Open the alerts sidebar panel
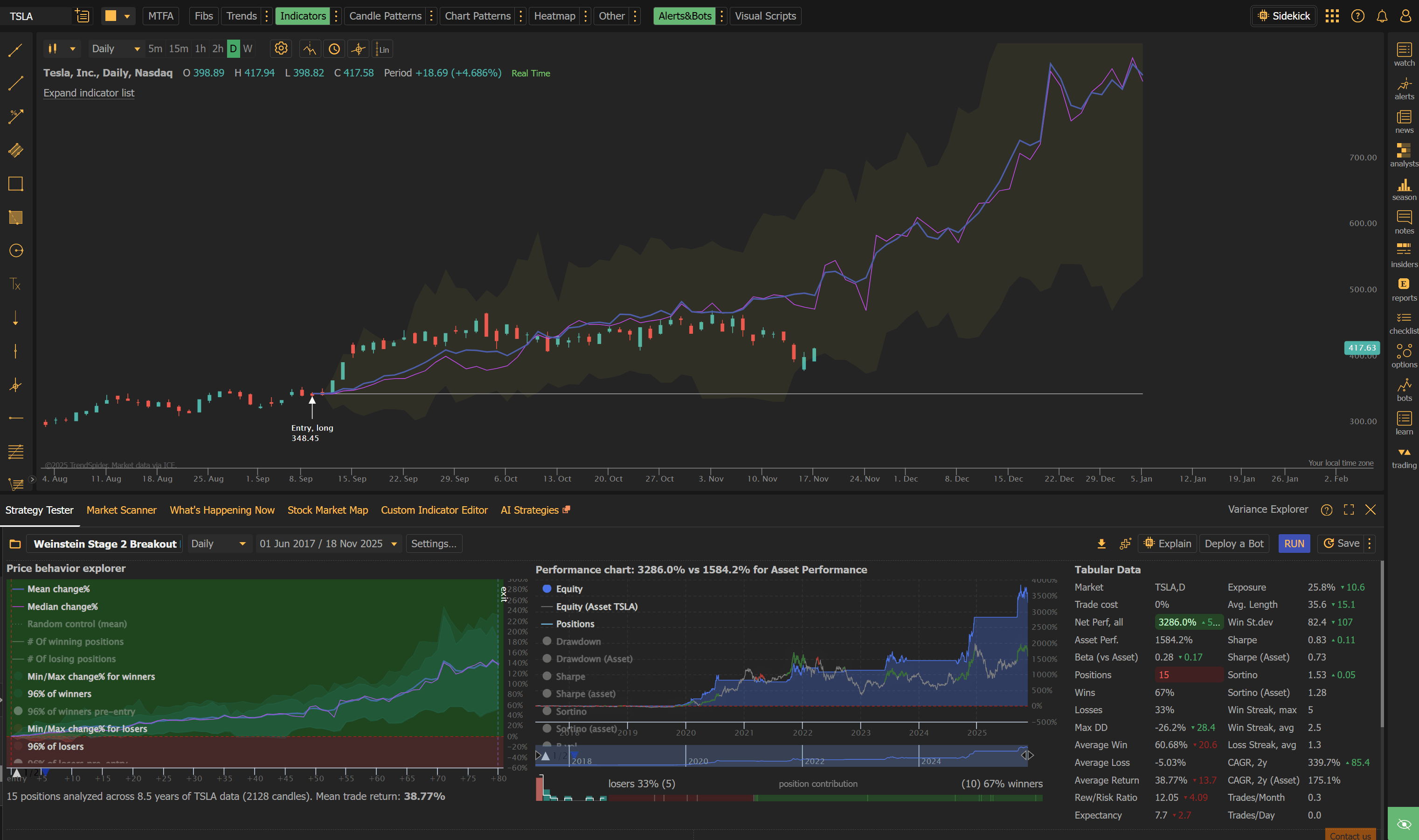 pyautogui.click(x=1404, y=88)
